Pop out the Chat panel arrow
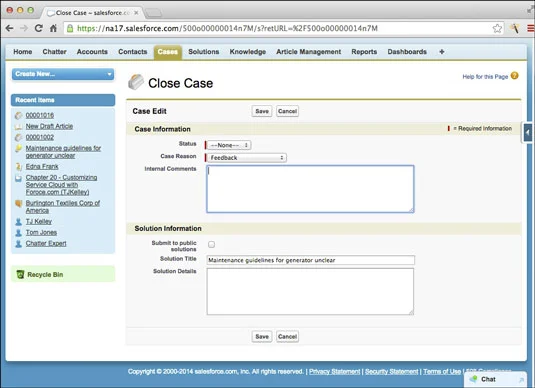The width and height of the screenshot is (535, 388). 521,379
